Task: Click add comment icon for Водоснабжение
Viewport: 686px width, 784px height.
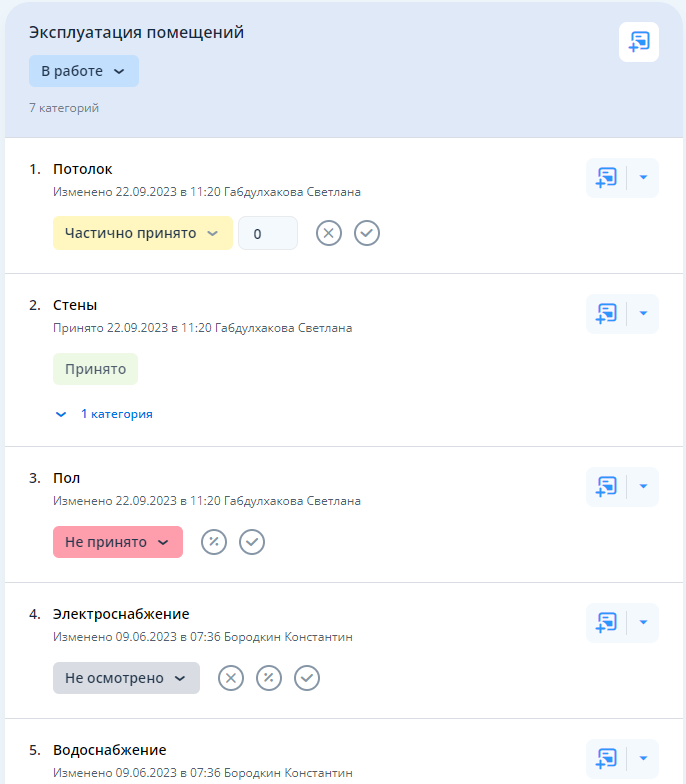Action: (606, 758)
